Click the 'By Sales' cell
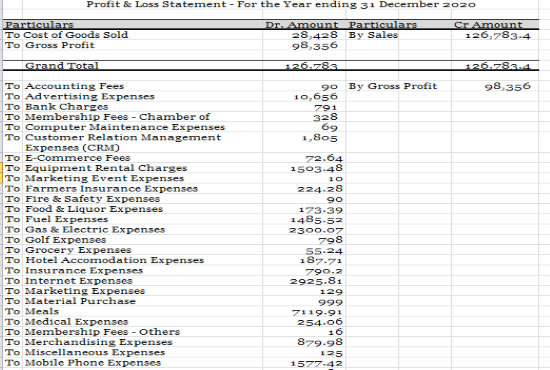The width and height of the screenshot is (550, 370). pos(373,35)
